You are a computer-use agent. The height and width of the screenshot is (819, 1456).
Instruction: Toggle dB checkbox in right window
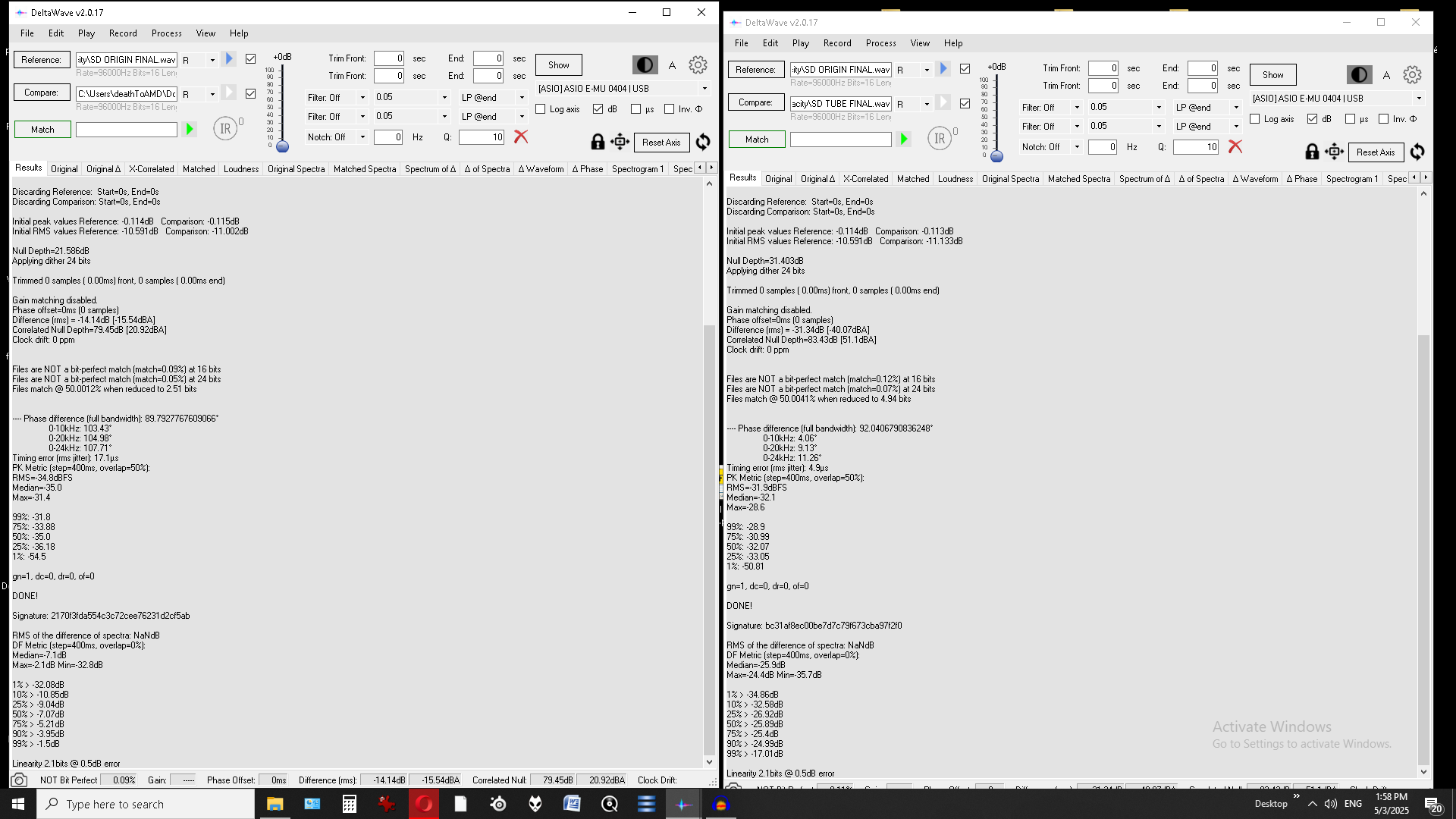tap(1313, 119)
